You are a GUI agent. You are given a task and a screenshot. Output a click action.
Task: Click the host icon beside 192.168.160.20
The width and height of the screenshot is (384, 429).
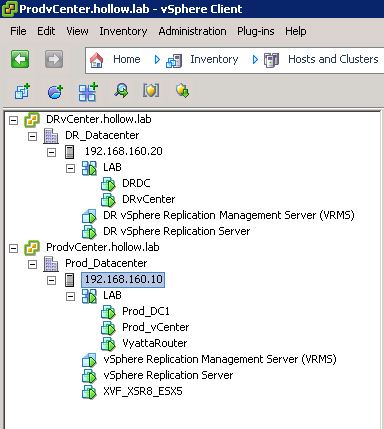(x=69, y=152)
